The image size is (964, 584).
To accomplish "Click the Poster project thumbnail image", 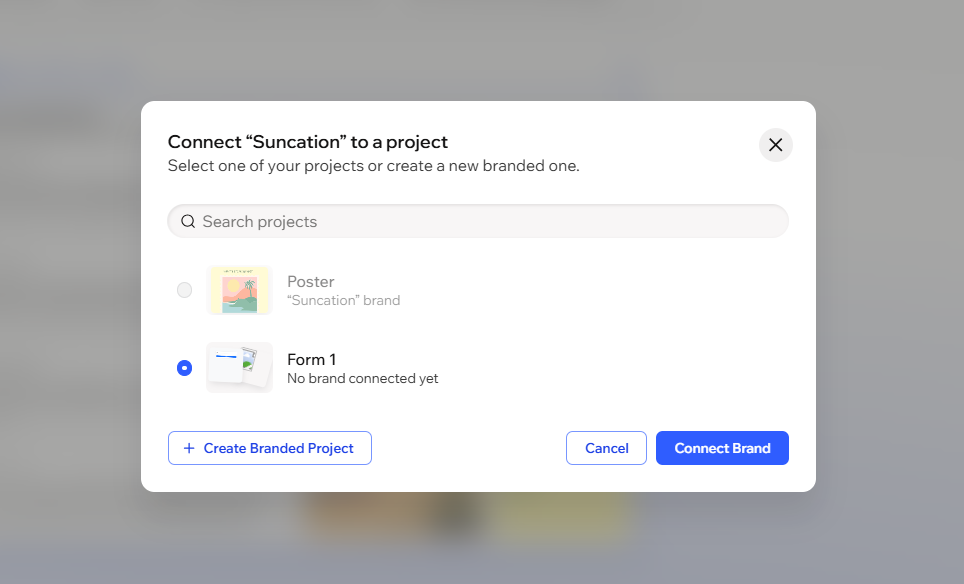I will tap(239, 289).
